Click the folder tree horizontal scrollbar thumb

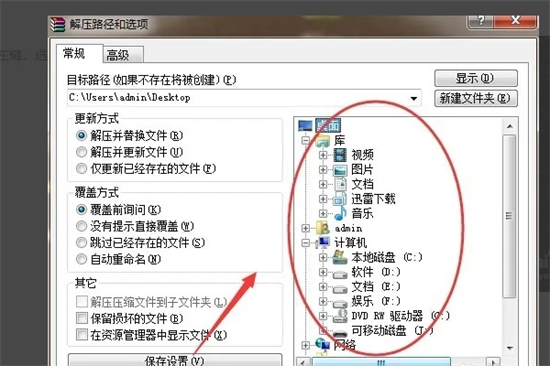coord(381,362)
